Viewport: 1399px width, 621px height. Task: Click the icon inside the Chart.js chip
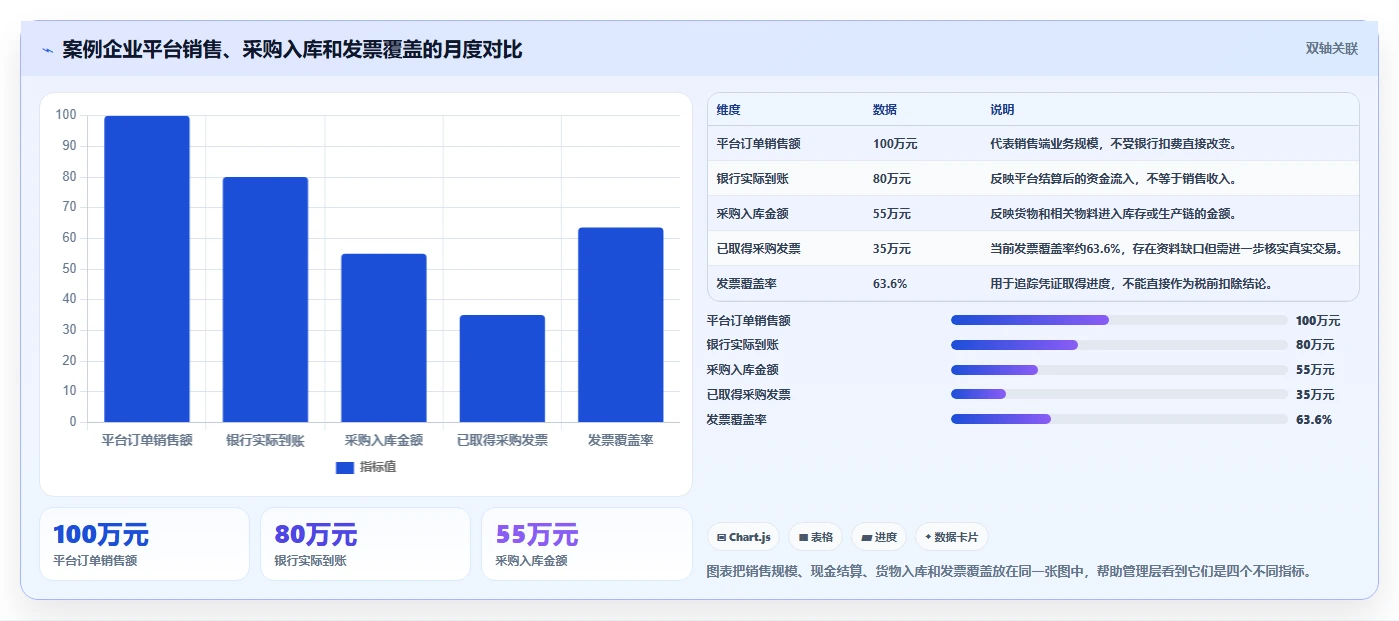pos(721,537)
